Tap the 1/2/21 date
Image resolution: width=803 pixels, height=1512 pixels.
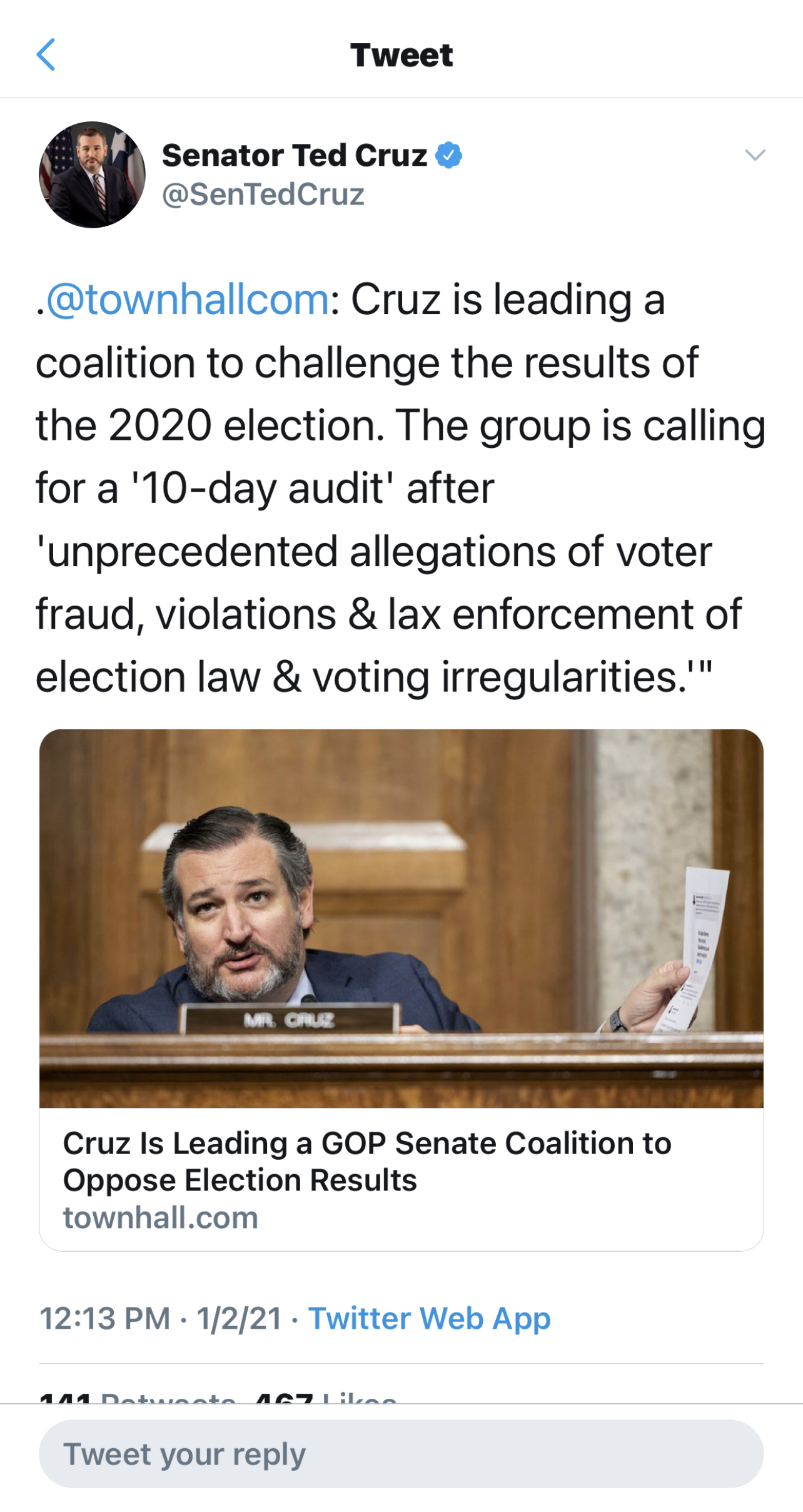tap(239, 1318)
